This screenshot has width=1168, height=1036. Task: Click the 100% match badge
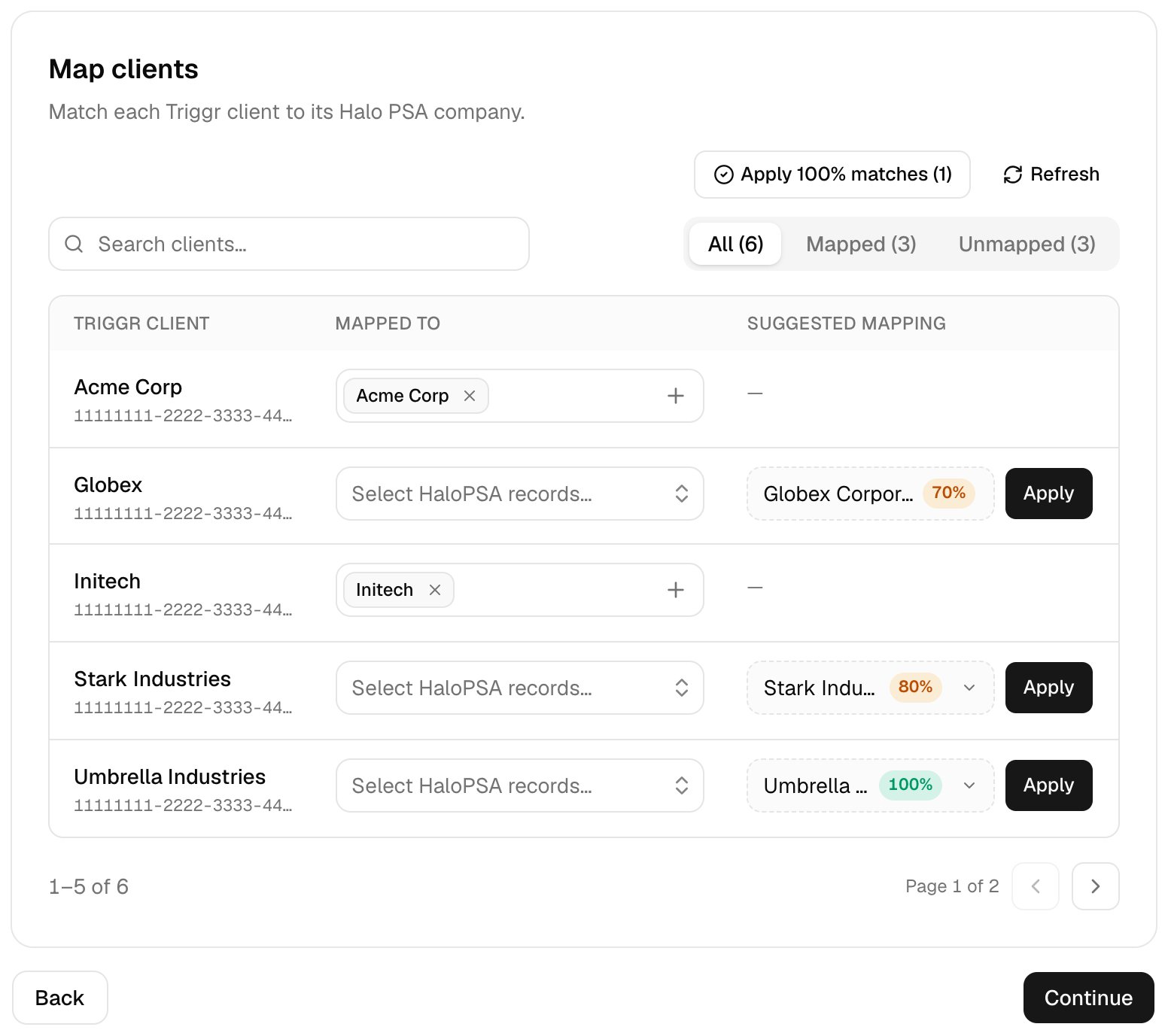click(x=910, y=785)
